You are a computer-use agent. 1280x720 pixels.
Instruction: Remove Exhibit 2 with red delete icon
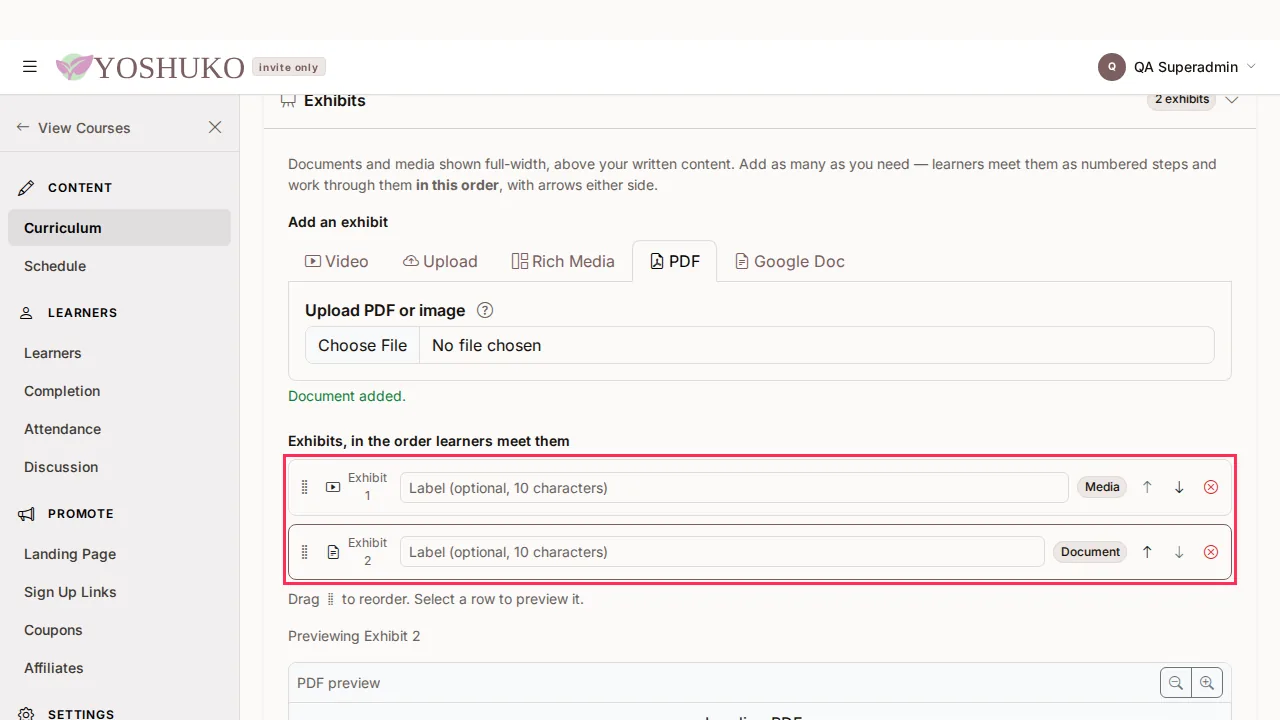coord(1211,552)
